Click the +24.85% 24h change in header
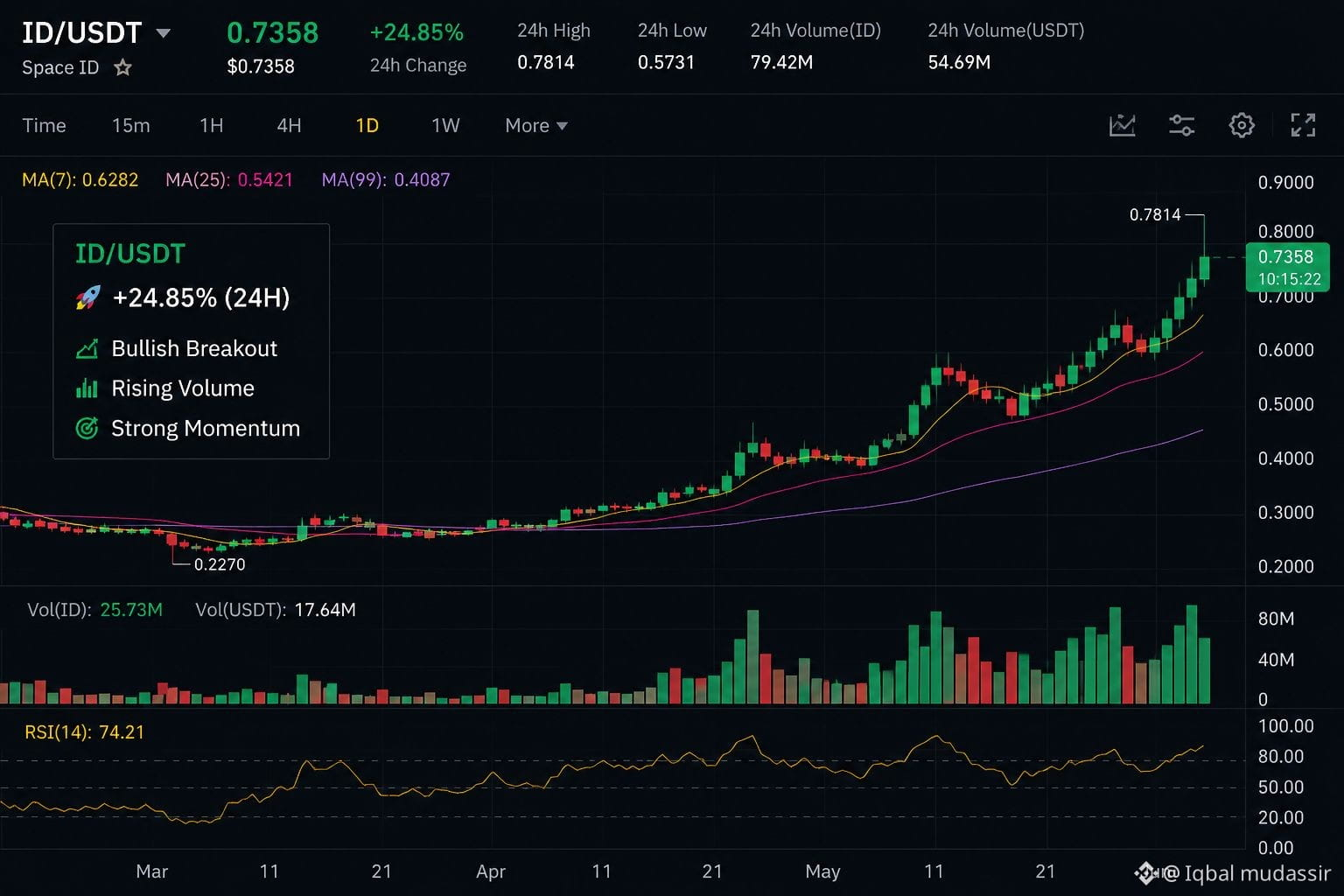Image resolution: width=1344 pixels, height=896 pixels. (x=416, y=32)
